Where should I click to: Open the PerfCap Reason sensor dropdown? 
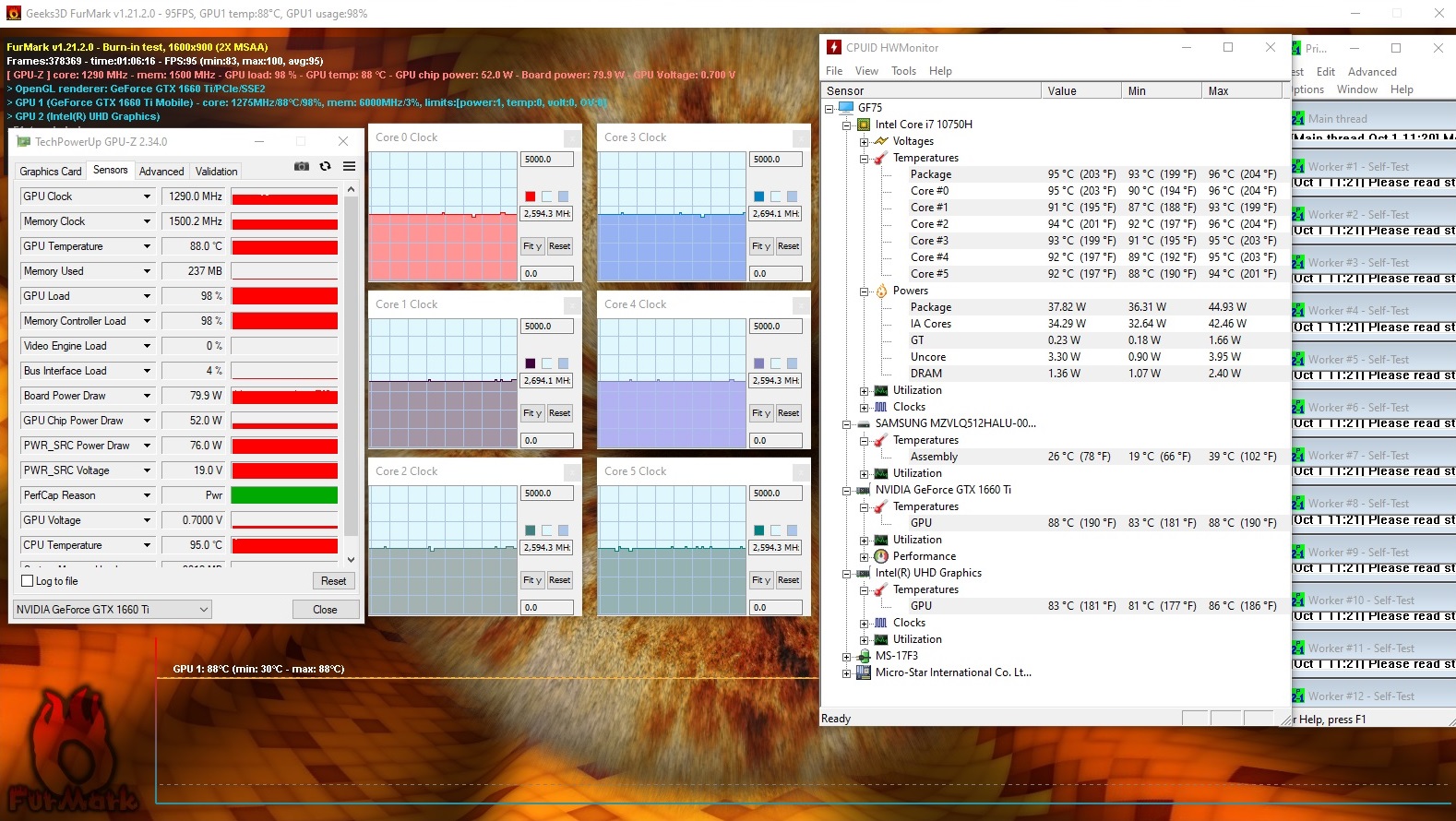pyautogui.click(x=147, y=495)
